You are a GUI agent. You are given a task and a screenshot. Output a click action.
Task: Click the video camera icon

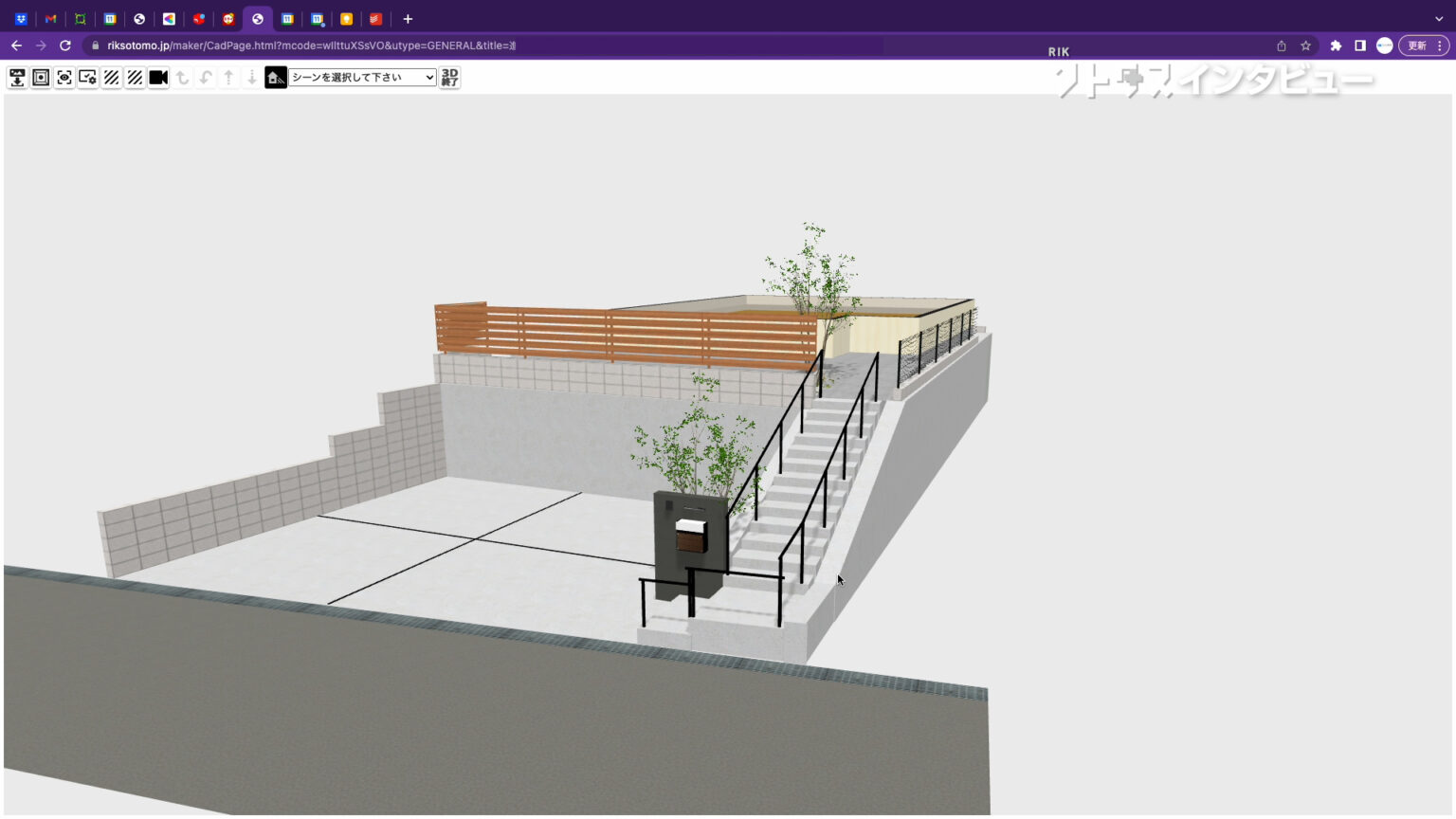pos(158,78)
